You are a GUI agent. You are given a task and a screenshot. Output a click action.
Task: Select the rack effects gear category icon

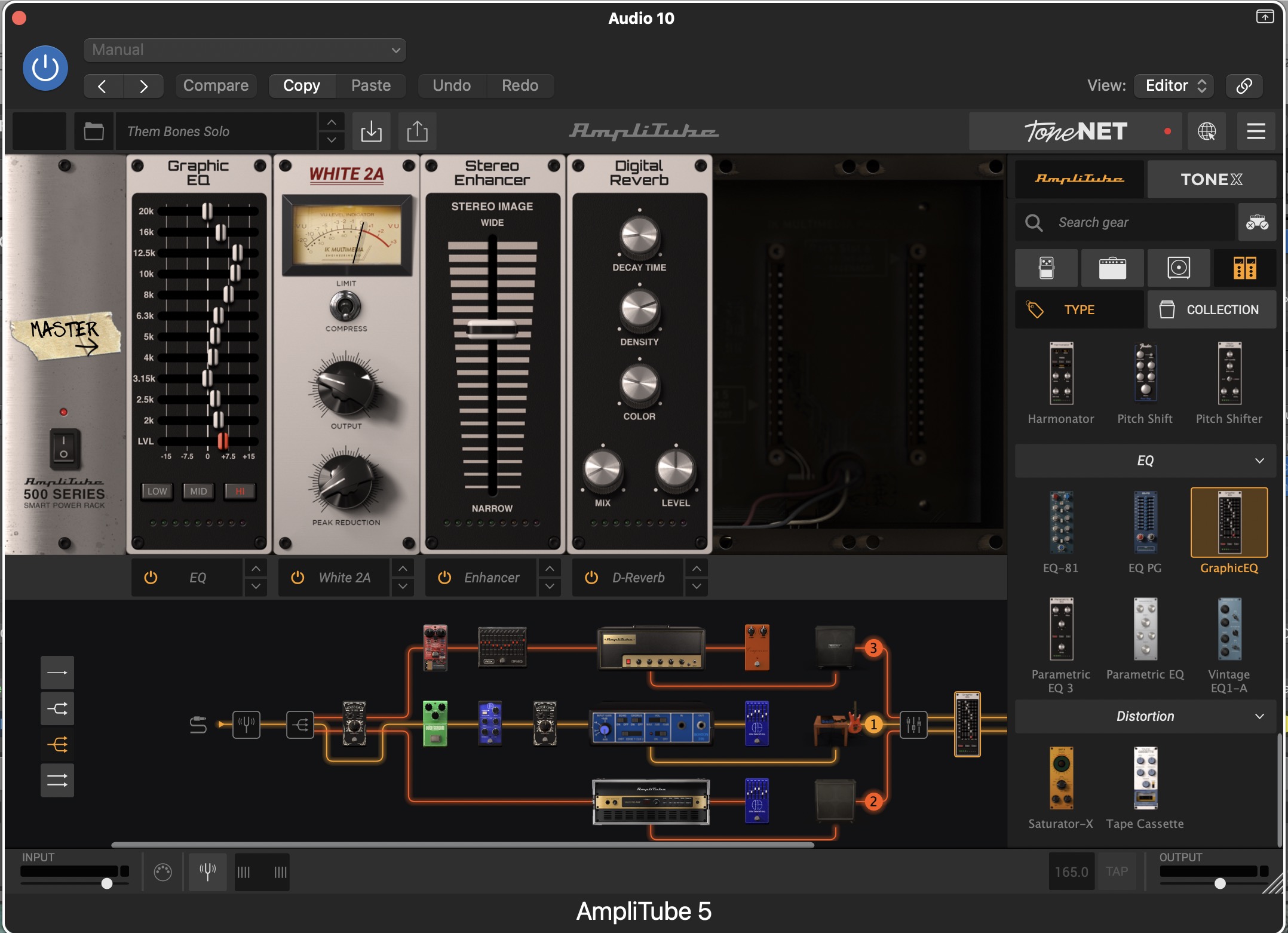click(1244, 268)
